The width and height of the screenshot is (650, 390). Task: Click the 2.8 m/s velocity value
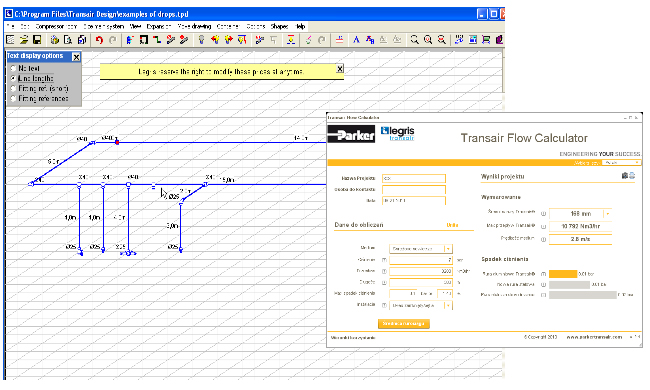(580, 239)
